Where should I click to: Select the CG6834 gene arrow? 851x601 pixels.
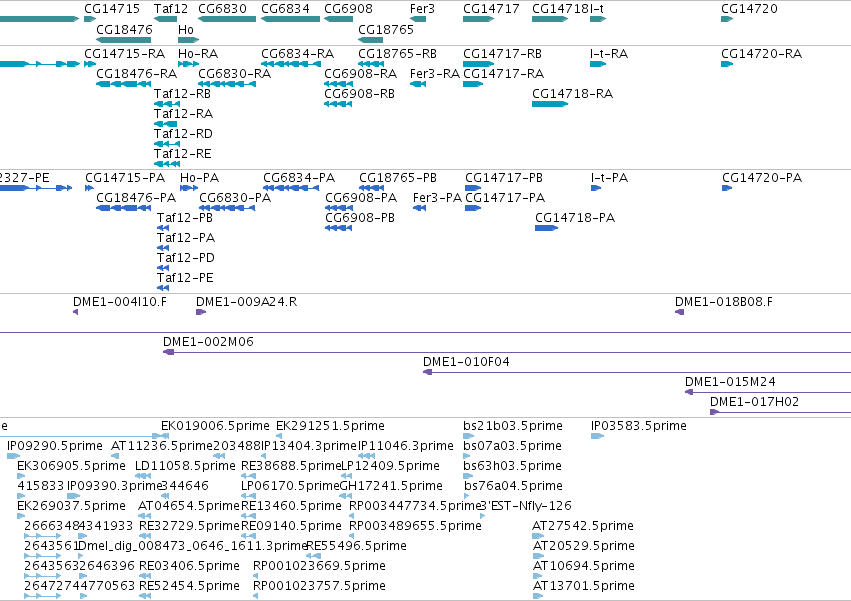290,19
